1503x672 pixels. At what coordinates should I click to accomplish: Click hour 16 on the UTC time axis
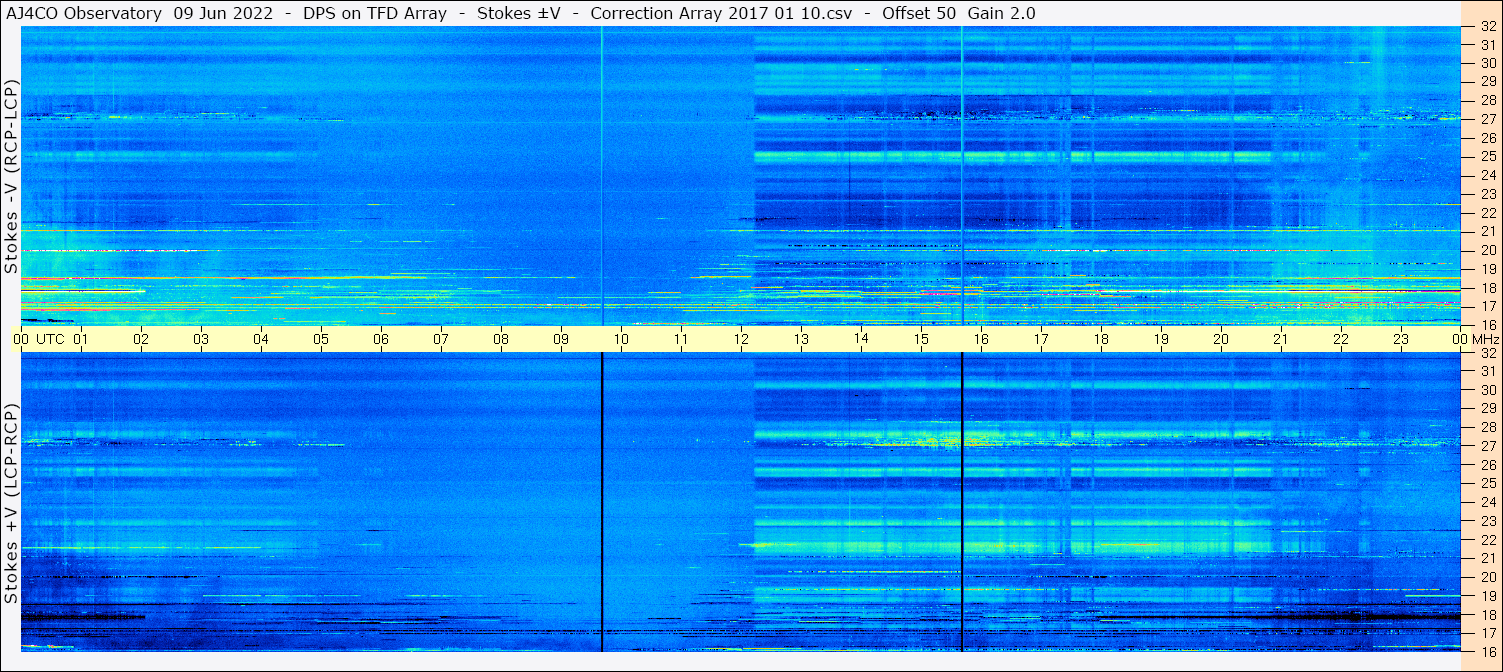(x=981, y=339)
